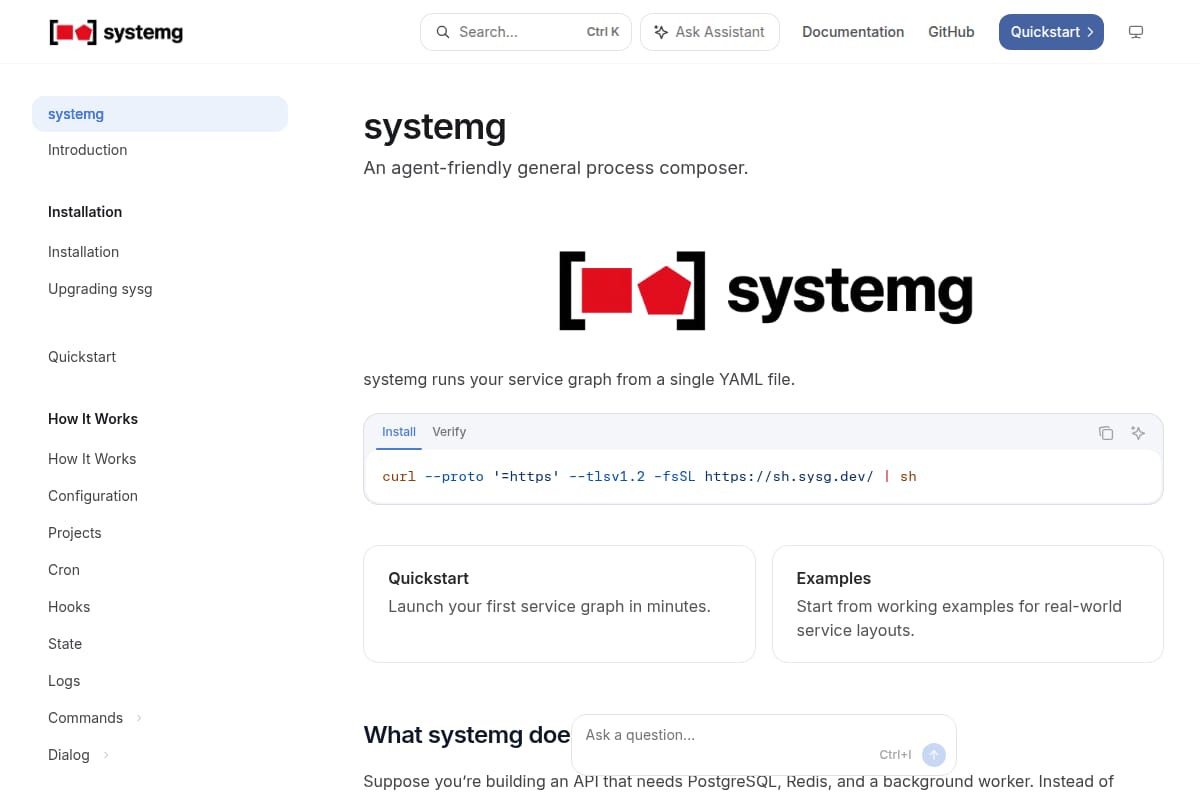
Task: Click the Installation sidebar group heading
Action: pyautogui.click(x=85, y=212)
